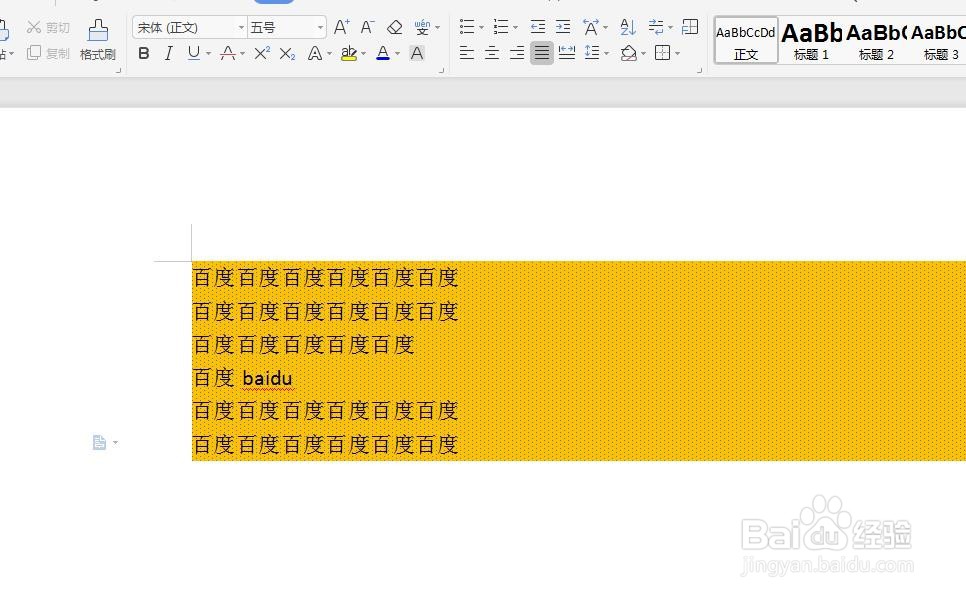Open underline style dropdown arrow
This screenshot has width=966, height=598.
[x=209, y=54]
